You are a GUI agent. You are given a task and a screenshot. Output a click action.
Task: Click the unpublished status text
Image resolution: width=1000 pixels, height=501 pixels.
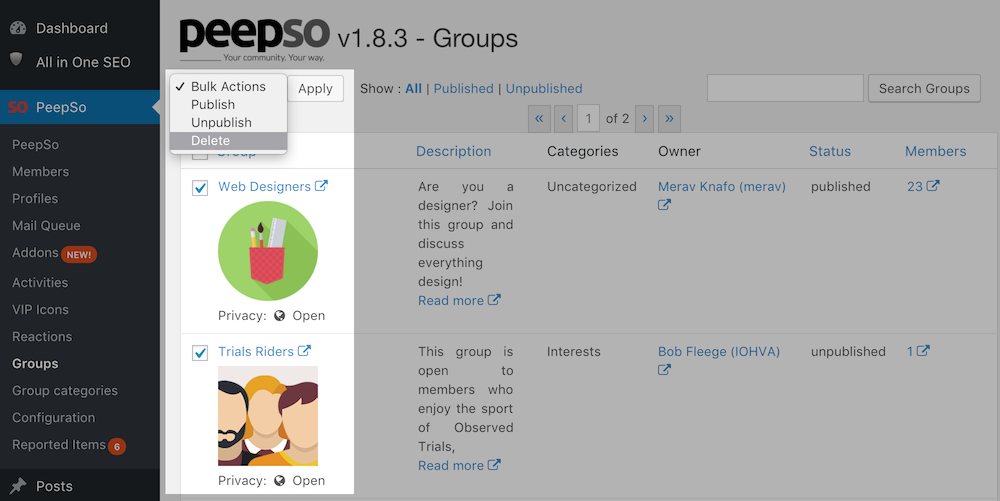(848, 351)
